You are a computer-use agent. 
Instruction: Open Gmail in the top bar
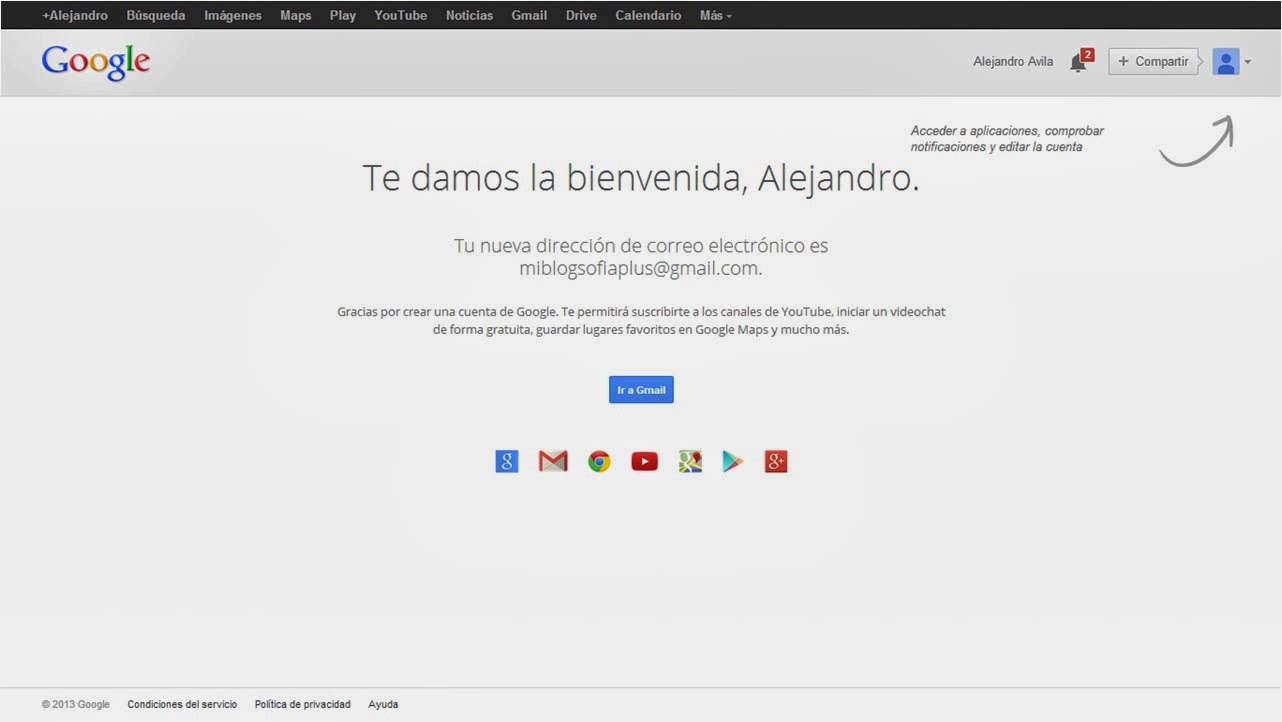tap(529, 16)
